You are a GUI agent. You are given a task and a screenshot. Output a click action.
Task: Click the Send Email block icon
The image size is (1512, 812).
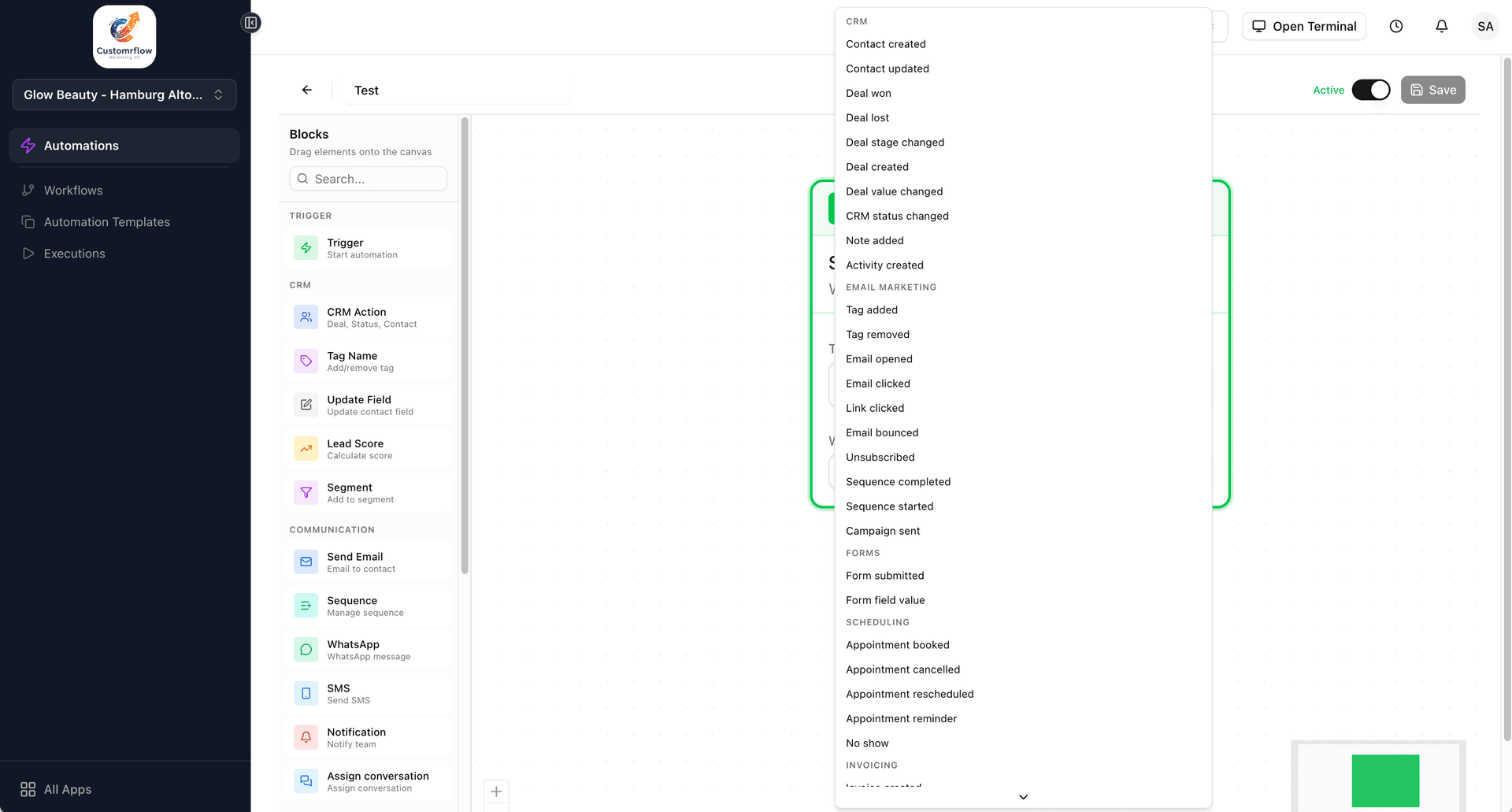click(306, 562)
